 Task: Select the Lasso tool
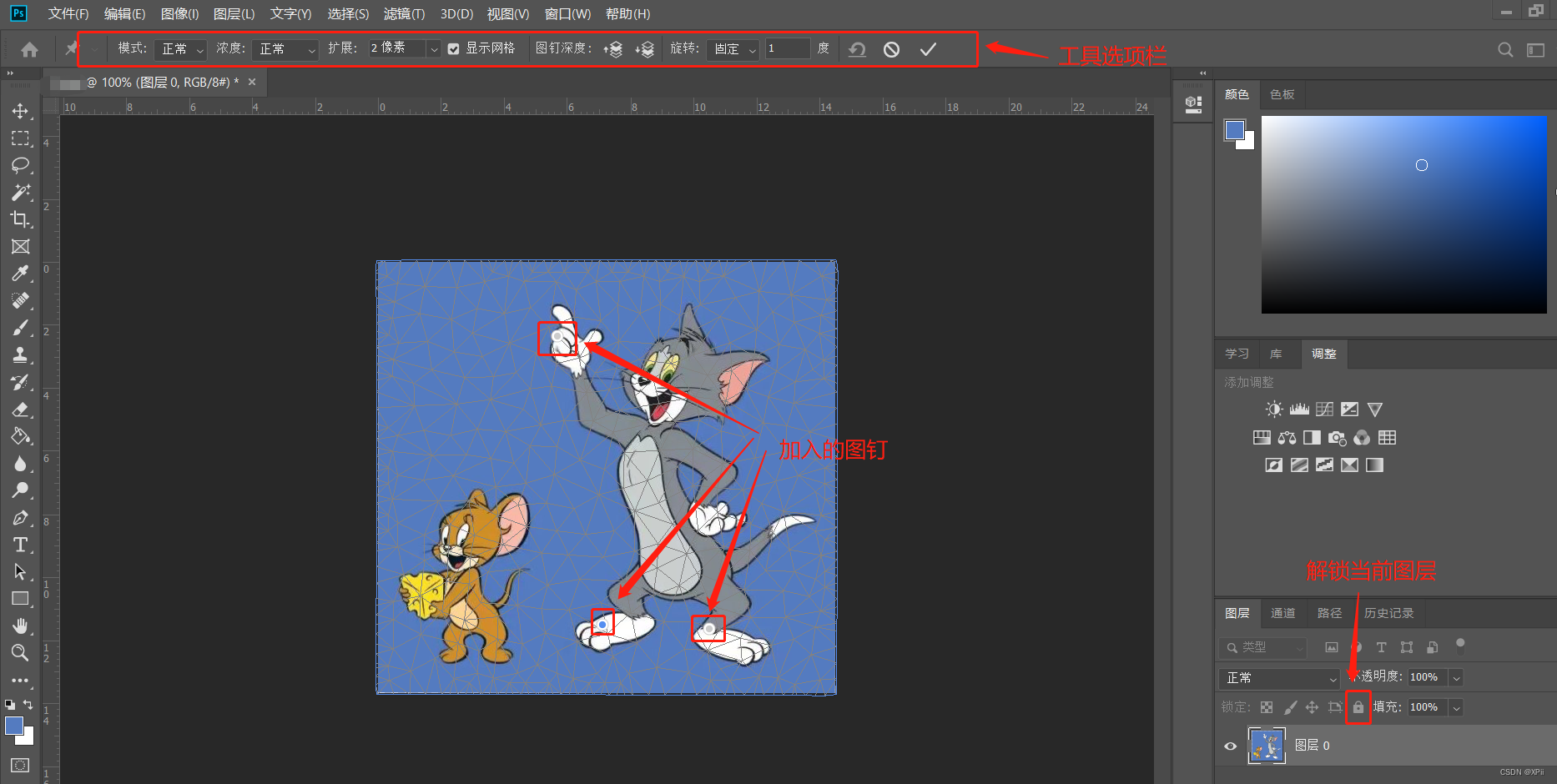pyautogui.click(x=20, y=165)
